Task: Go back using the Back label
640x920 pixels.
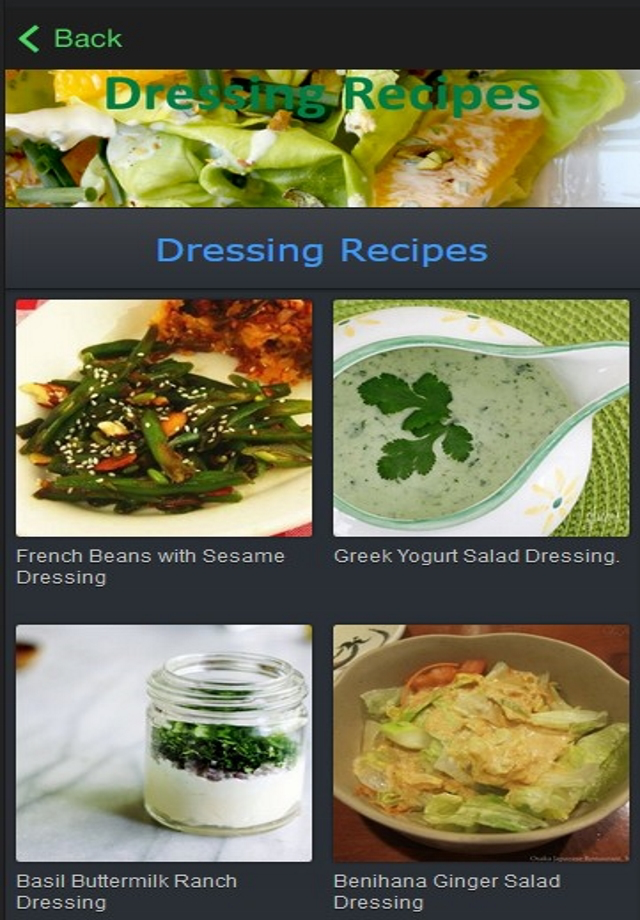Action: click(x=88, y=39)
